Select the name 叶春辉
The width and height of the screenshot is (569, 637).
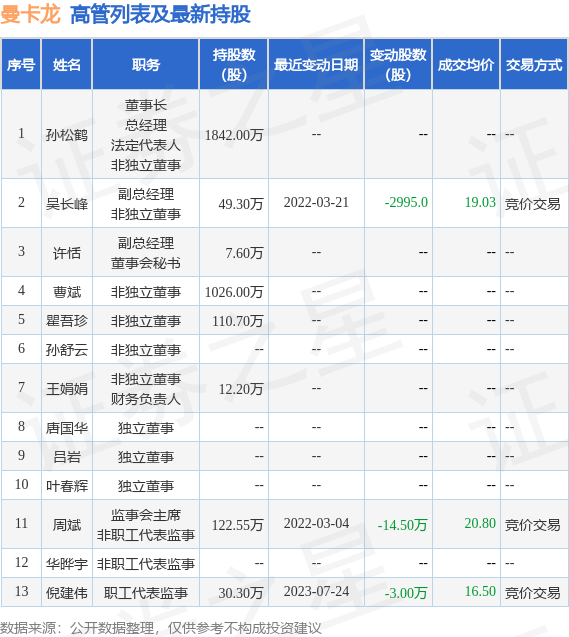(67, 485)
